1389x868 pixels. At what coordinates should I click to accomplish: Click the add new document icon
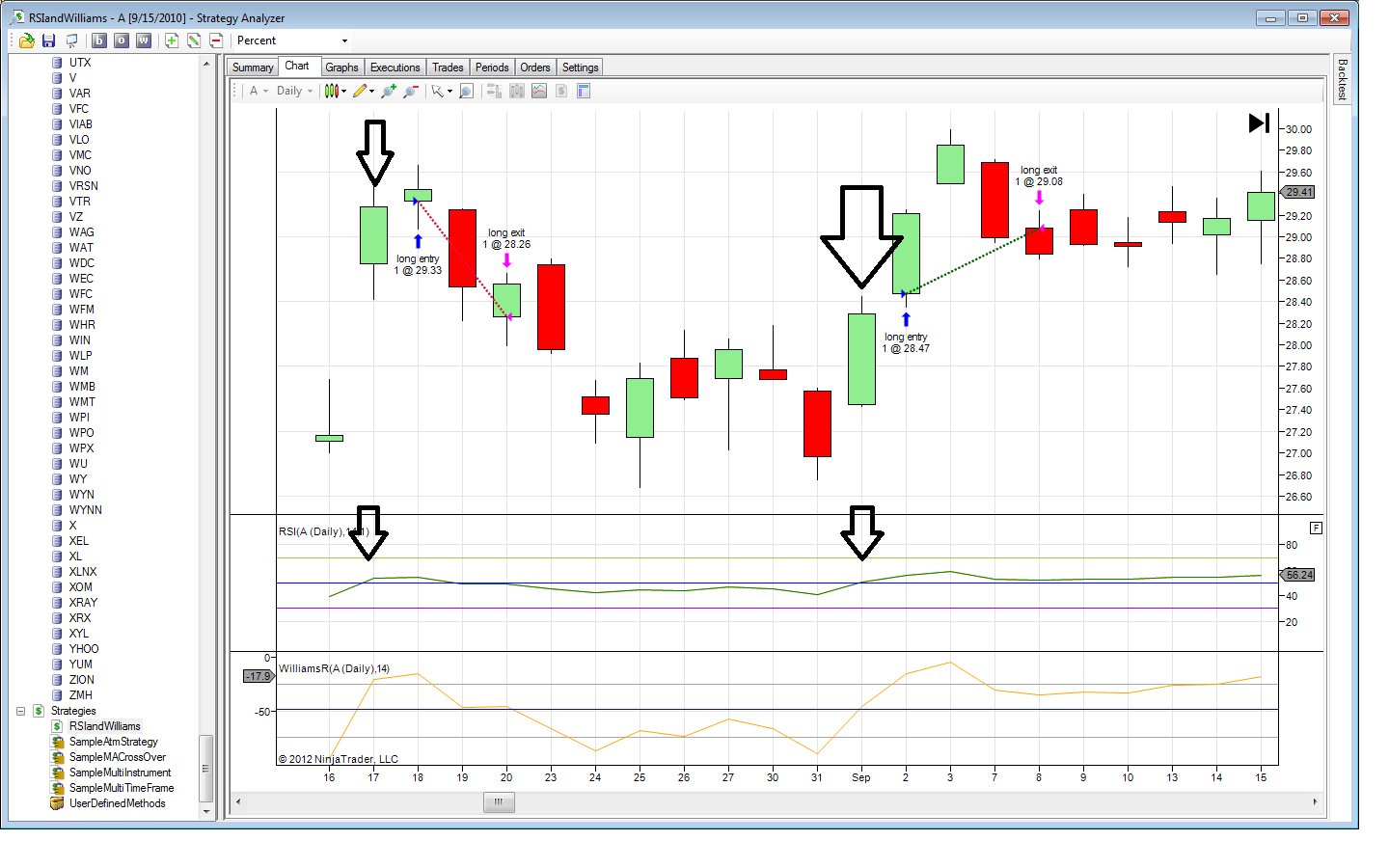pos(172,41)
